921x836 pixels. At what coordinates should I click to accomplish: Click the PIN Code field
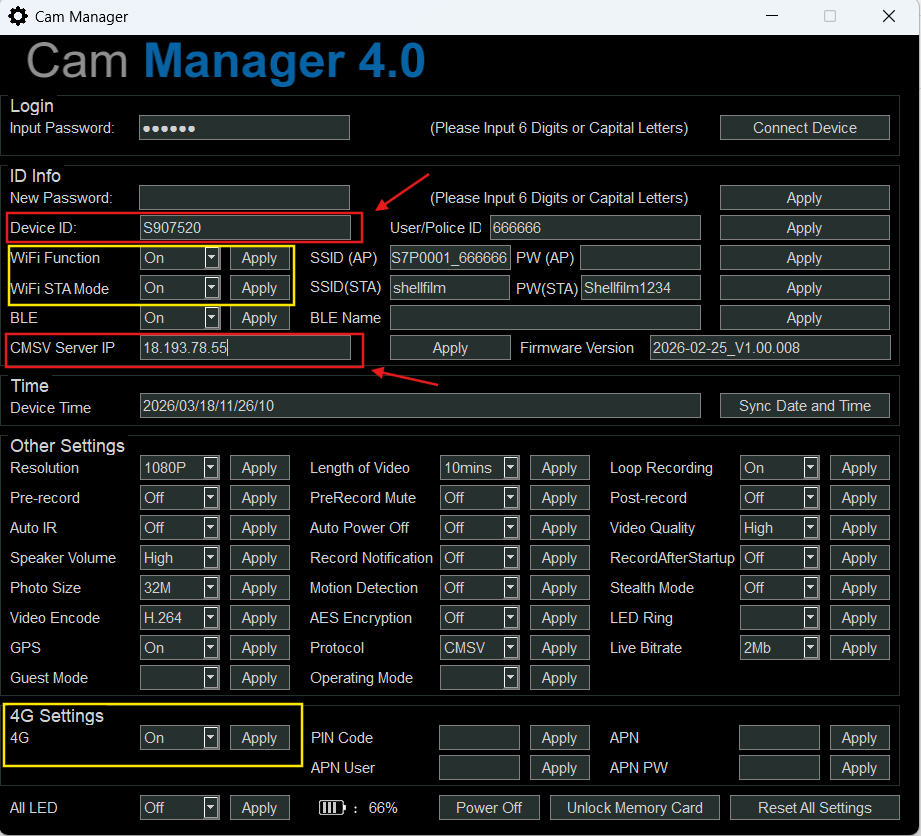[x=479, y=737]
